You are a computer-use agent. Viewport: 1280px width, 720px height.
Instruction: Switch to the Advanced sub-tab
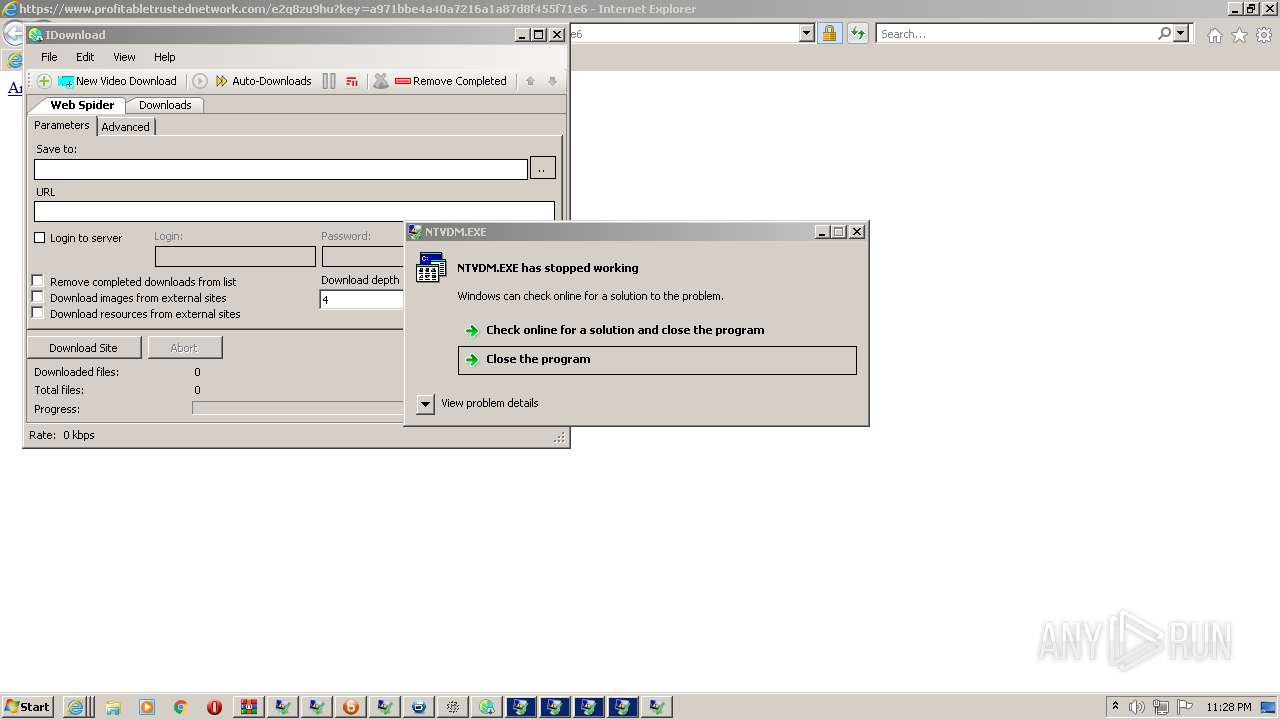[x=125, y=127]
